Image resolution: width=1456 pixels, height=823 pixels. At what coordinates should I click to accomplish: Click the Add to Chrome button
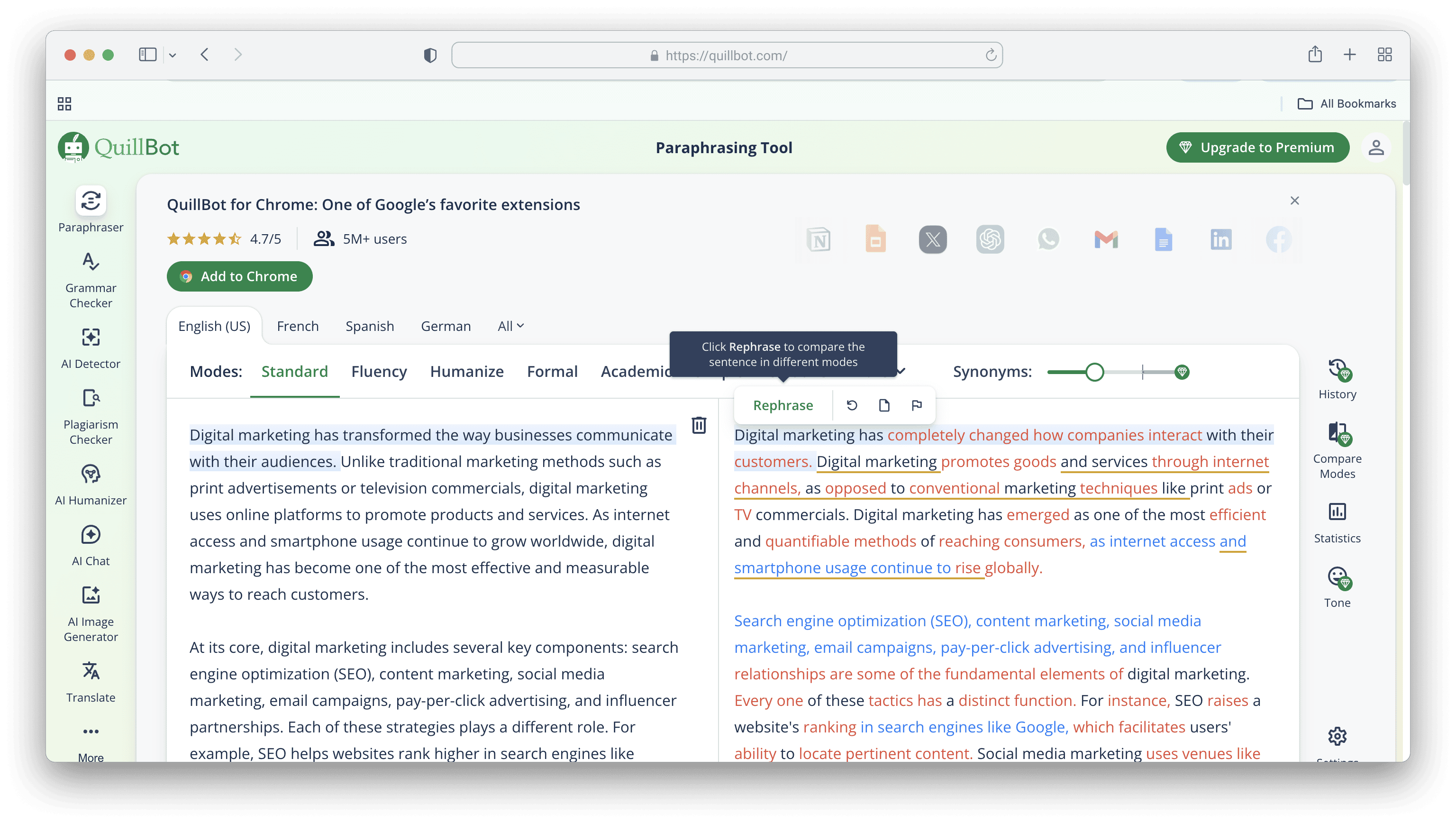tap(239, 276)
